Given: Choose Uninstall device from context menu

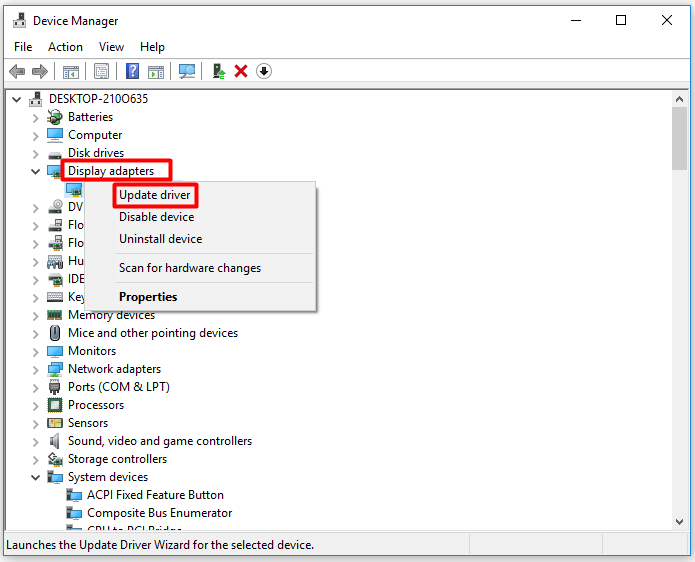Looking at the screenshot, I should pos(160,239).
